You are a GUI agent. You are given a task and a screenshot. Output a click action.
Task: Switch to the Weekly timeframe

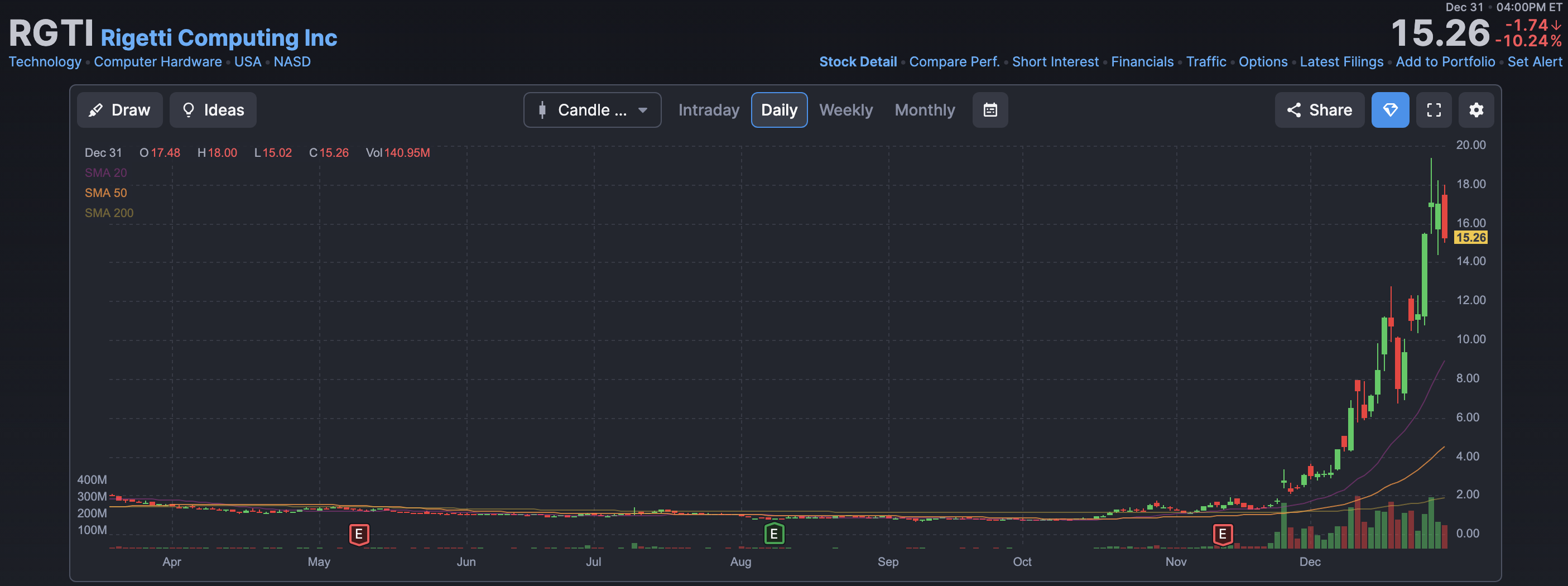point(845,110)
